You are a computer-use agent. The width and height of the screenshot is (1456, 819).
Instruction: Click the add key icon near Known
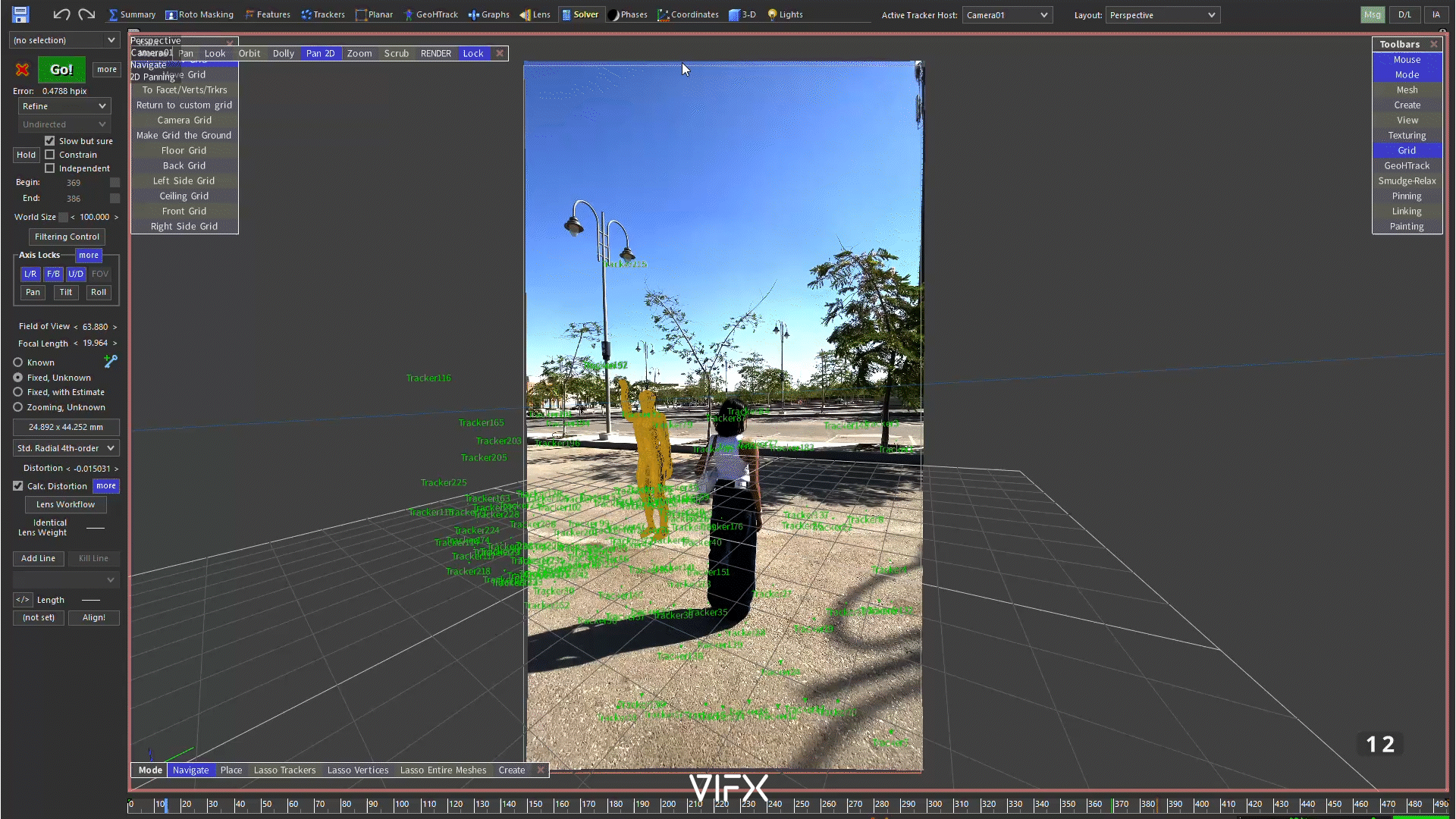click(x=111, y=362)
